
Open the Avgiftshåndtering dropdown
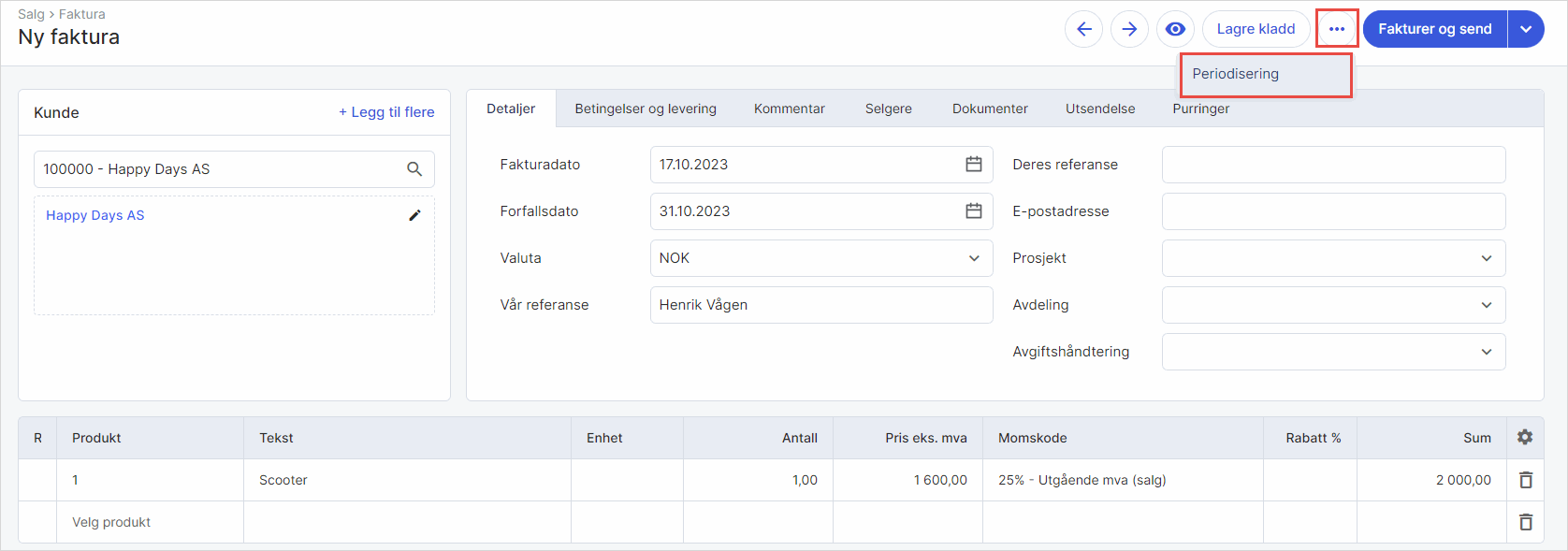(x=1486, y=352)
